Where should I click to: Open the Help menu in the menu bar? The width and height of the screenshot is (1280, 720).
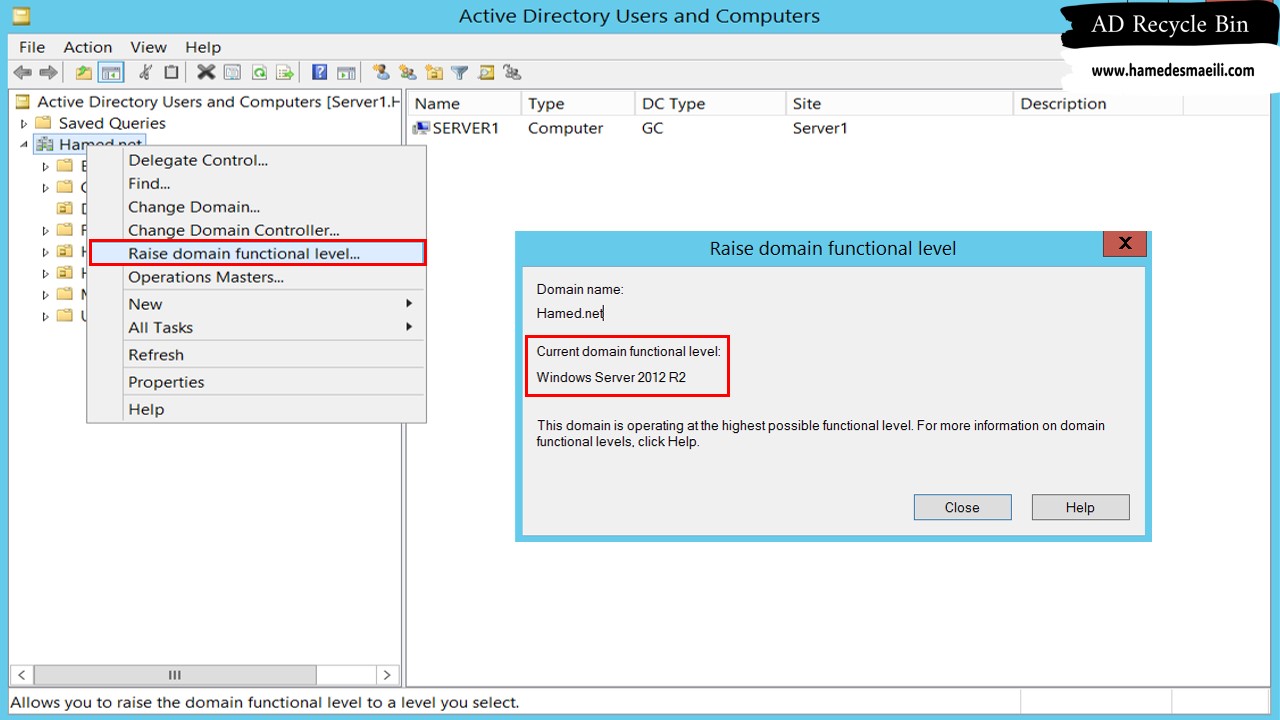(203, 47)
